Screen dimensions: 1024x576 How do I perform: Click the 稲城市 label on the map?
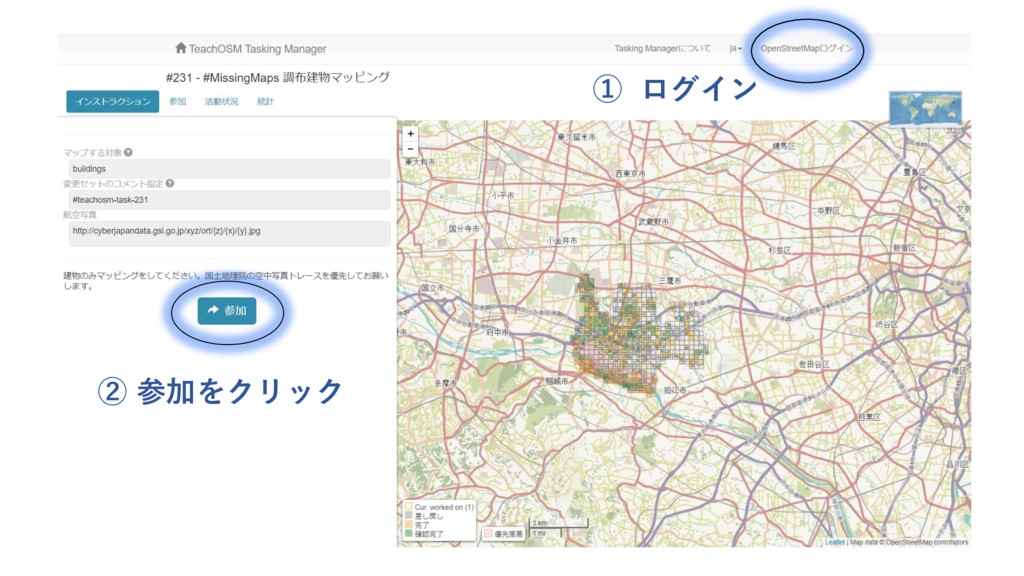(557, 380)
